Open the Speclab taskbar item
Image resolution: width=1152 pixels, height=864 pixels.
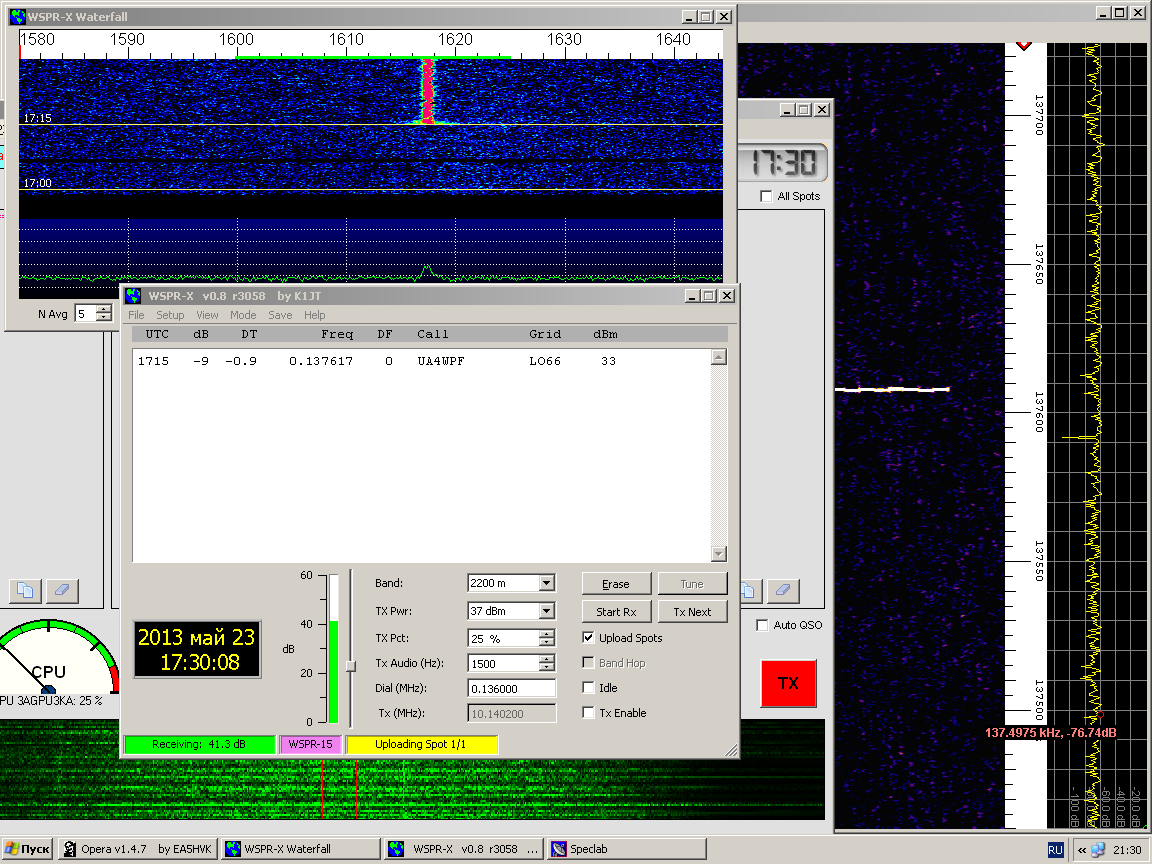coord(625,849)
